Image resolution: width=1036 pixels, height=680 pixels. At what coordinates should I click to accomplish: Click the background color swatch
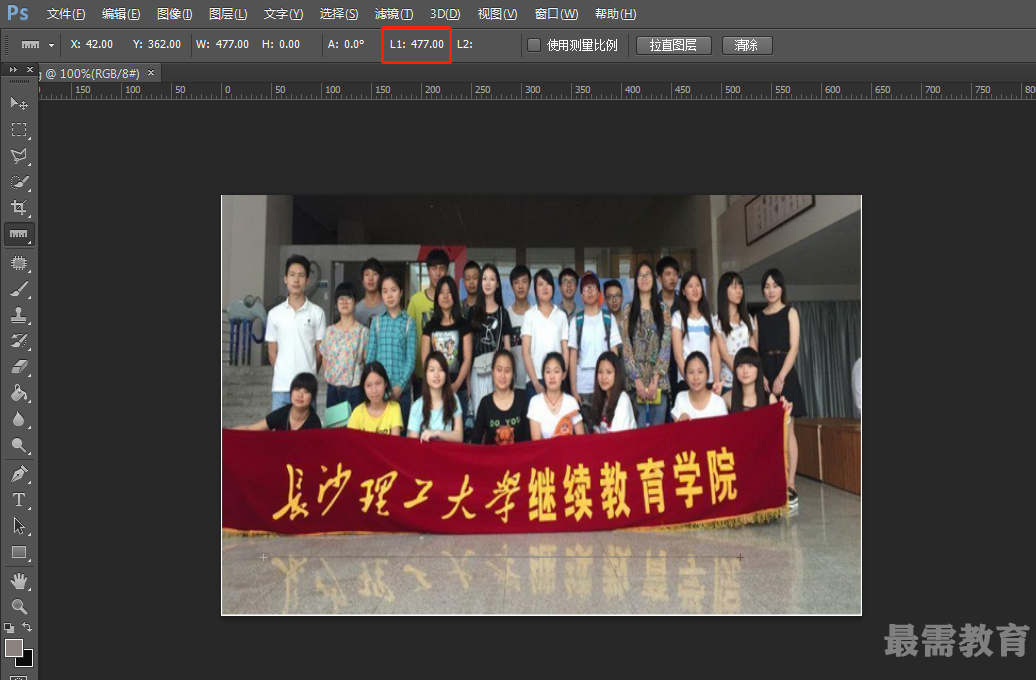pyautogui.click(x=26, y=660)
